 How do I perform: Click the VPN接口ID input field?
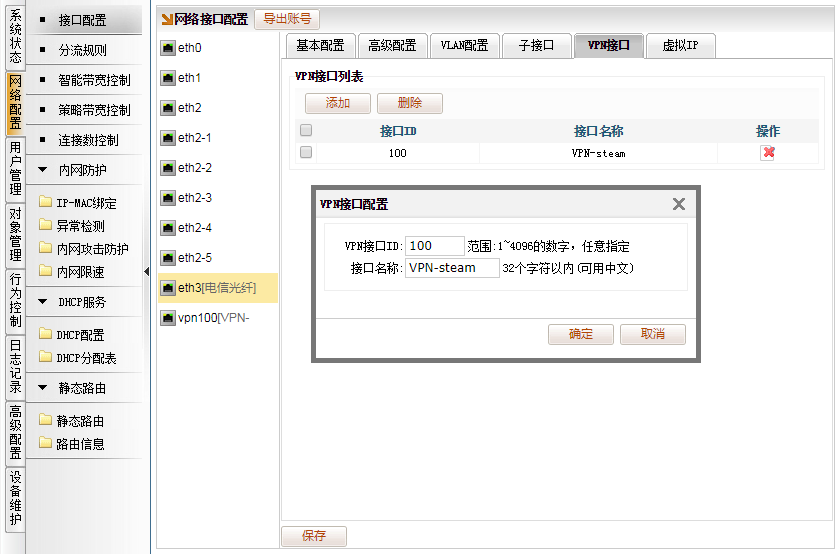pyautogui.click(x=435, y=246)
